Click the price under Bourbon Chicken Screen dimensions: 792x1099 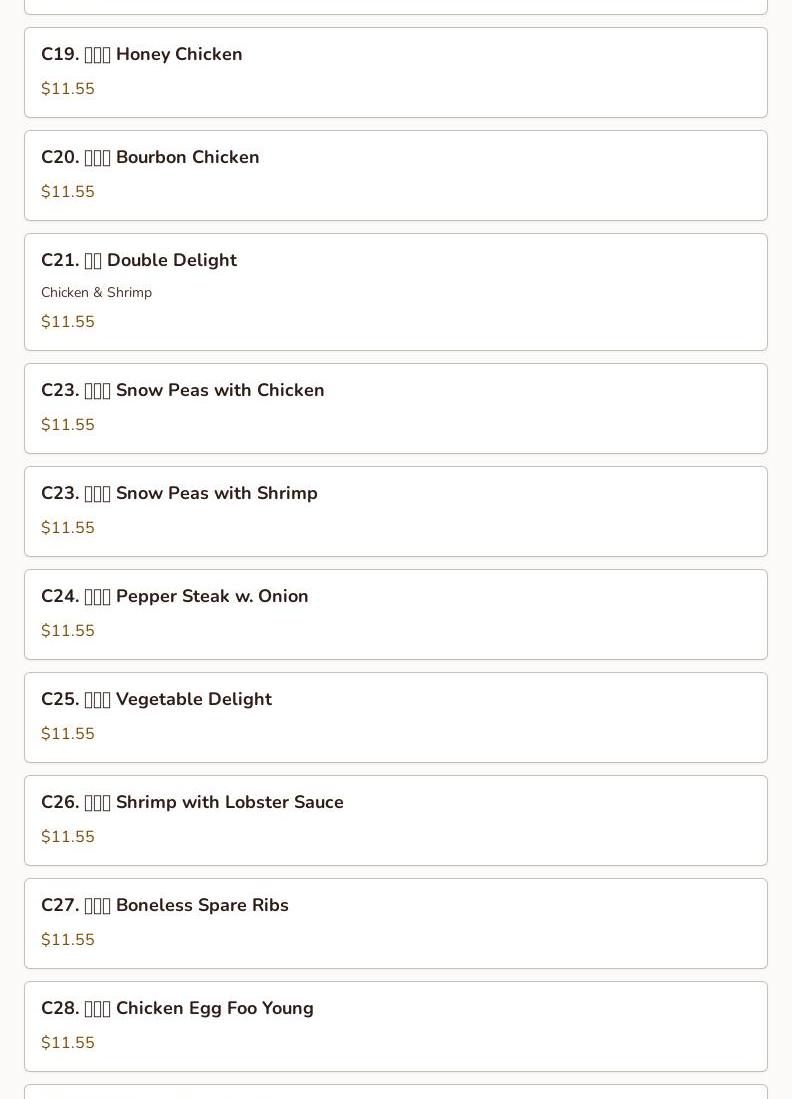click(68, 191)
